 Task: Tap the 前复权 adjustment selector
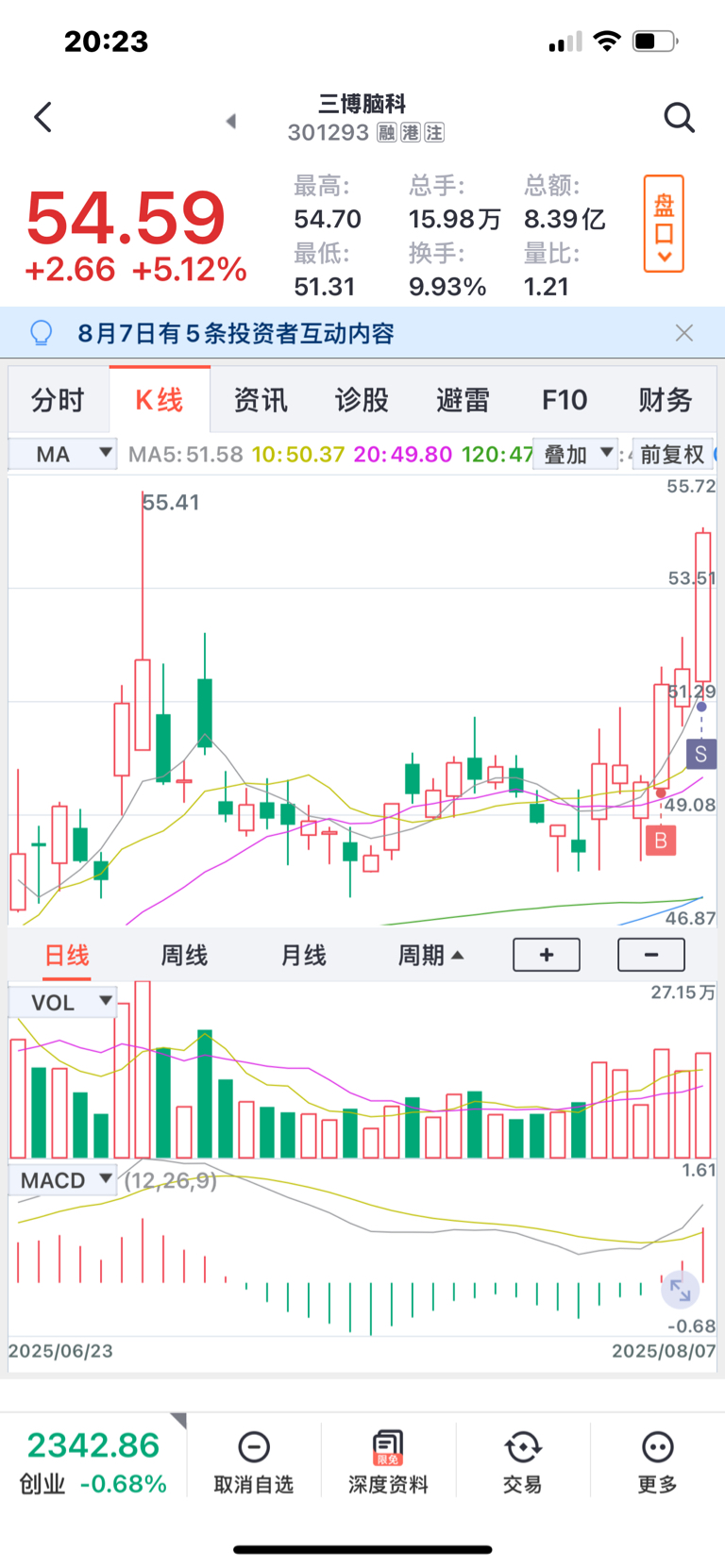pyautogui.click(x=672, y=454)
